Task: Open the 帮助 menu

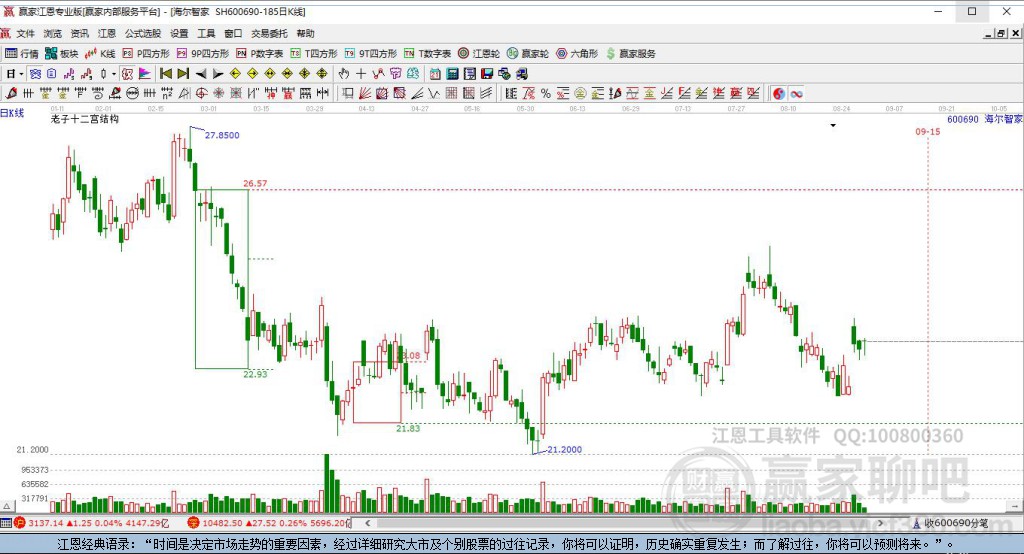Action: point(305,33)
